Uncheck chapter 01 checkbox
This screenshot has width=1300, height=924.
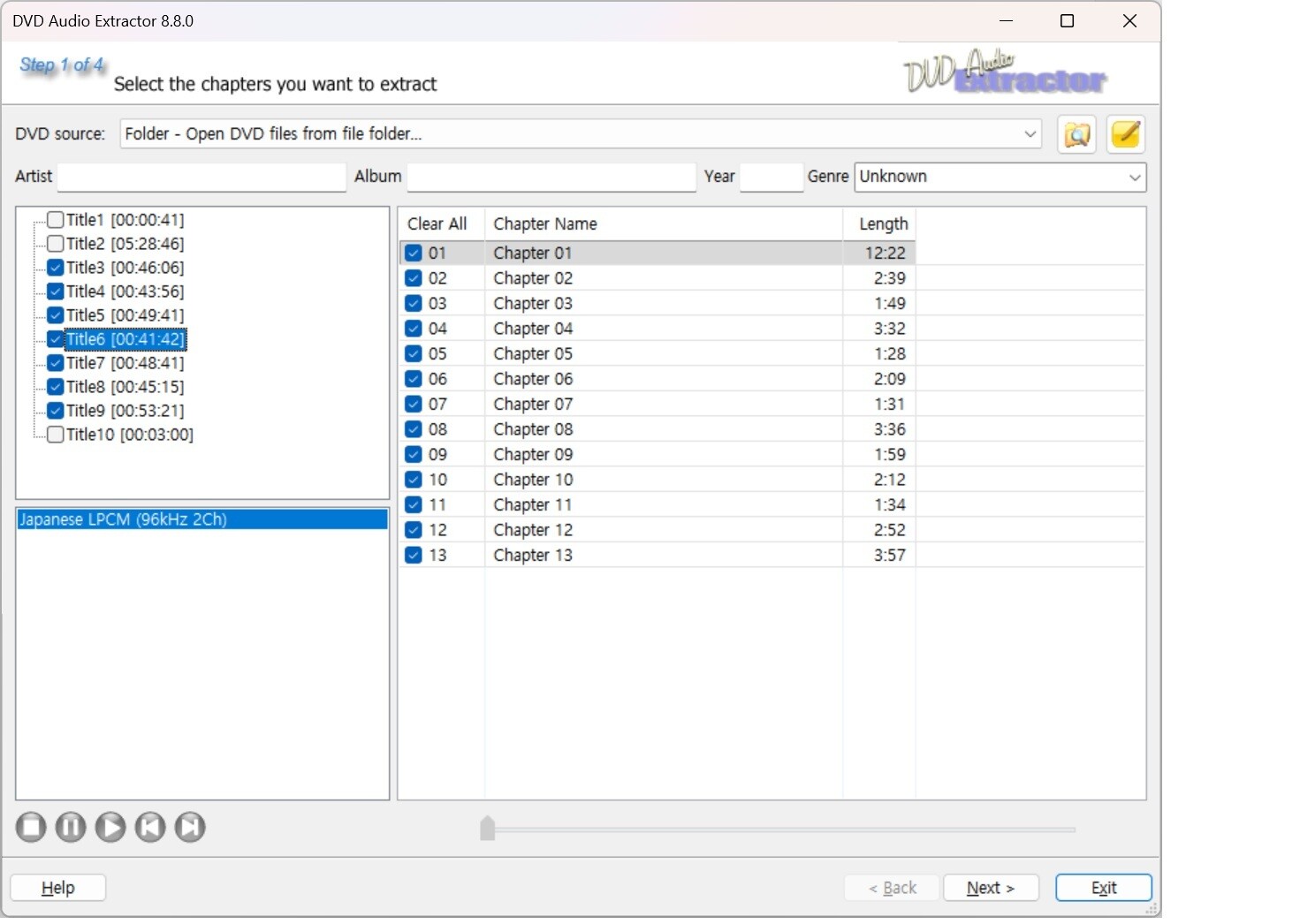413,253
